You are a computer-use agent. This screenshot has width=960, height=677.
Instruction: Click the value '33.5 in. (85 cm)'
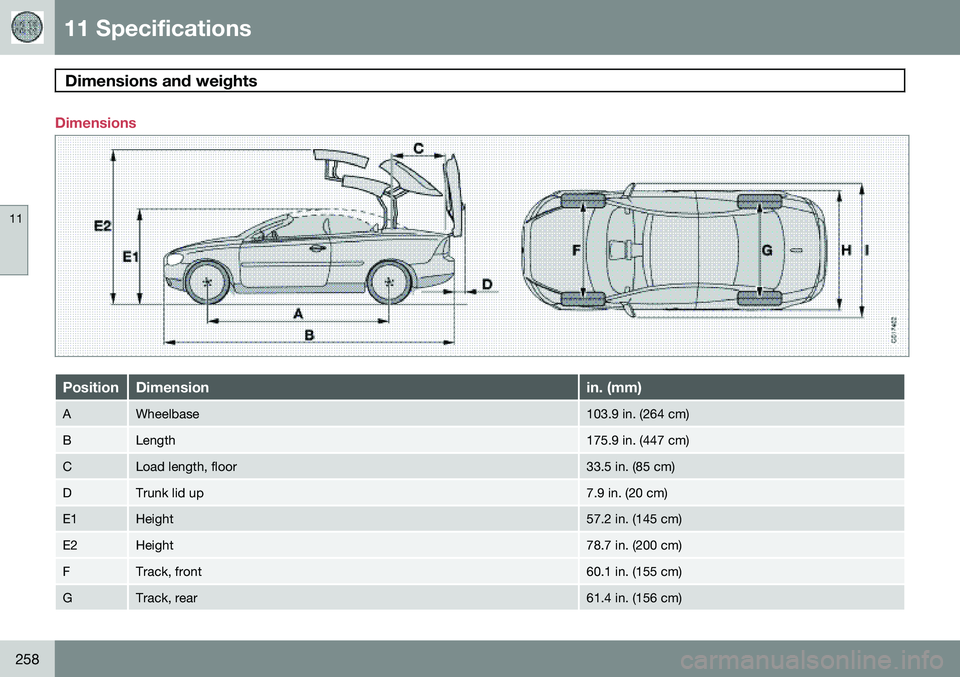click(630, 466)
